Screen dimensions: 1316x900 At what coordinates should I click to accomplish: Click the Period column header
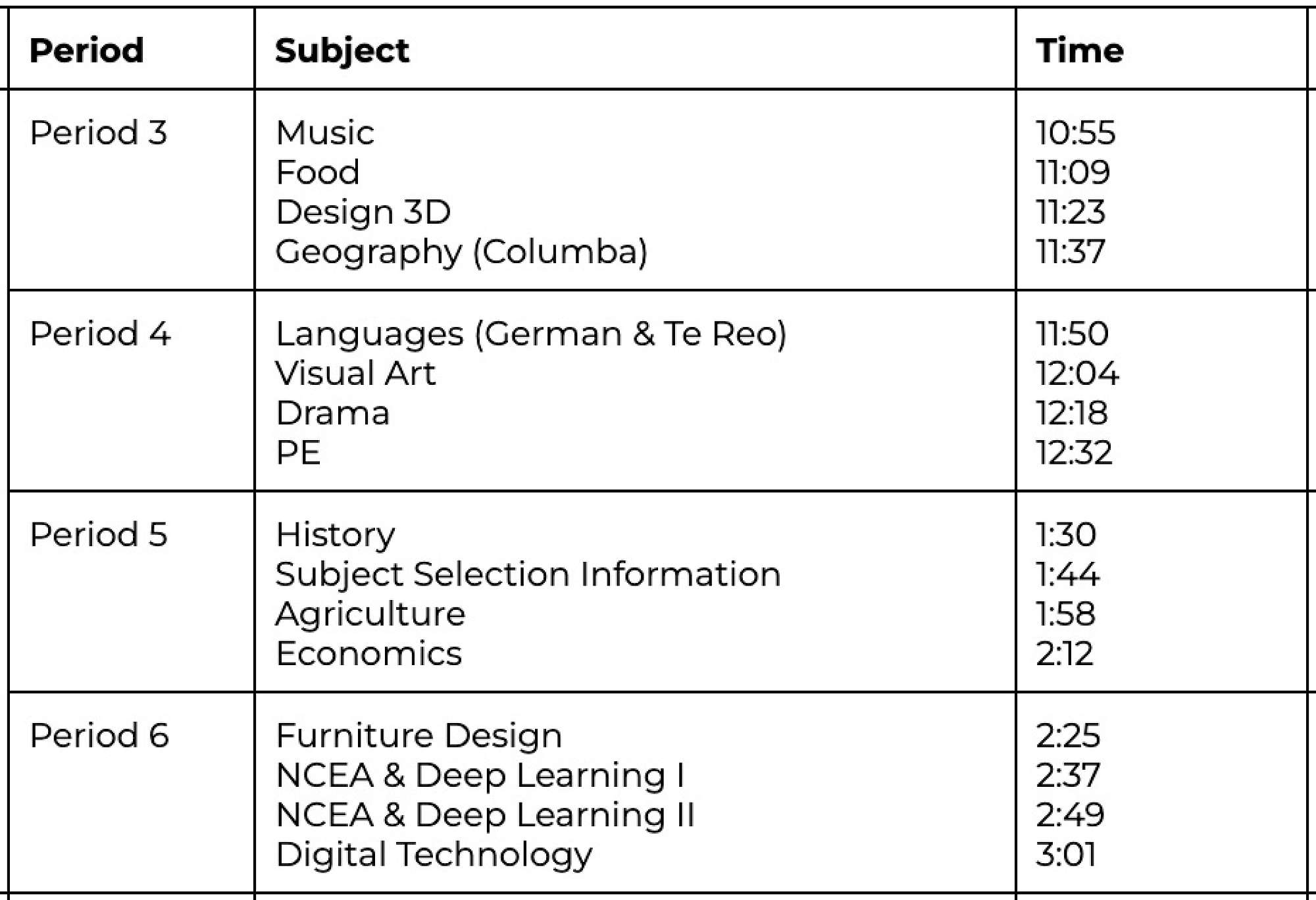point(87,51)
